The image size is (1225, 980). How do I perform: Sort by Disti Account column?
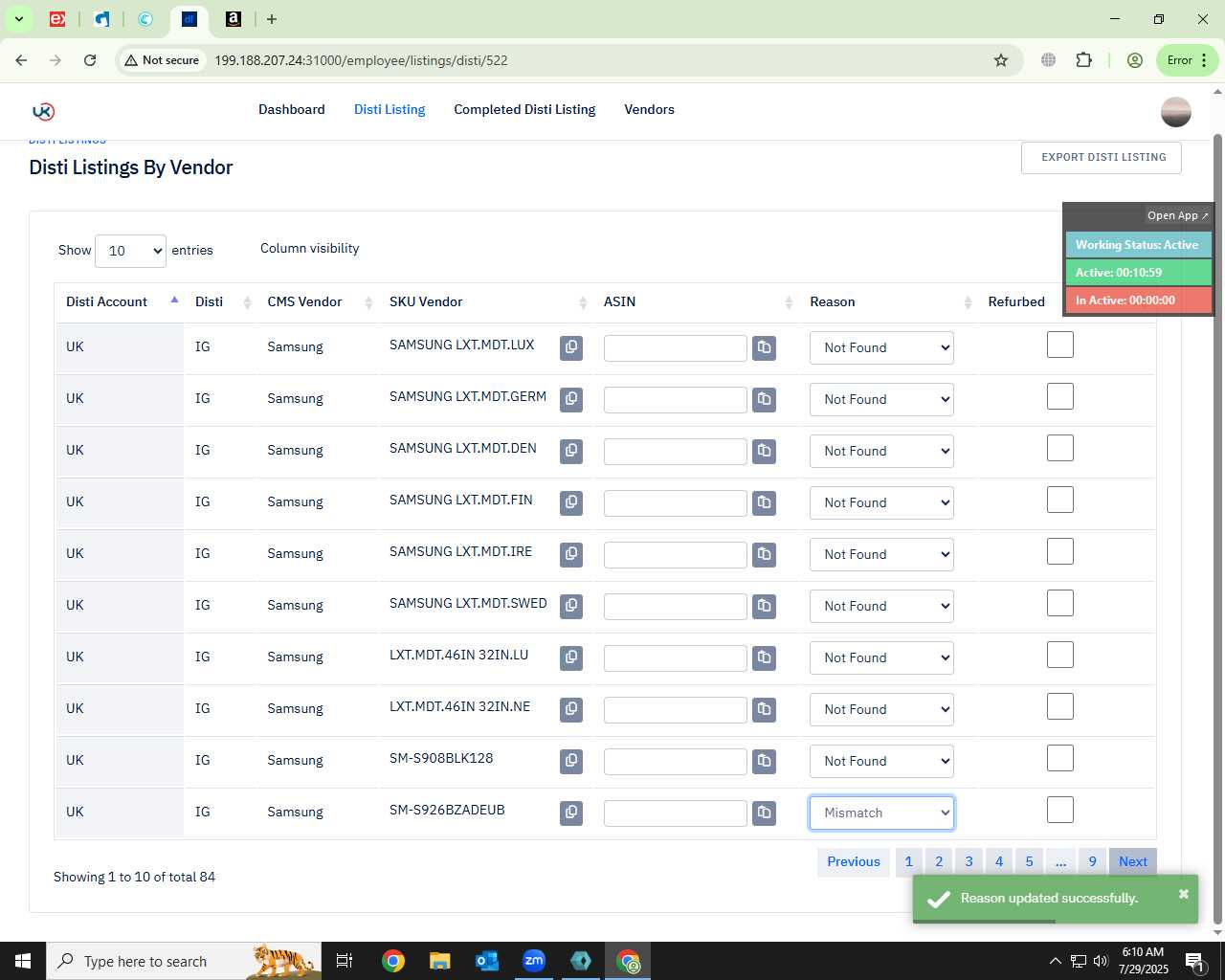click(120, 301)
